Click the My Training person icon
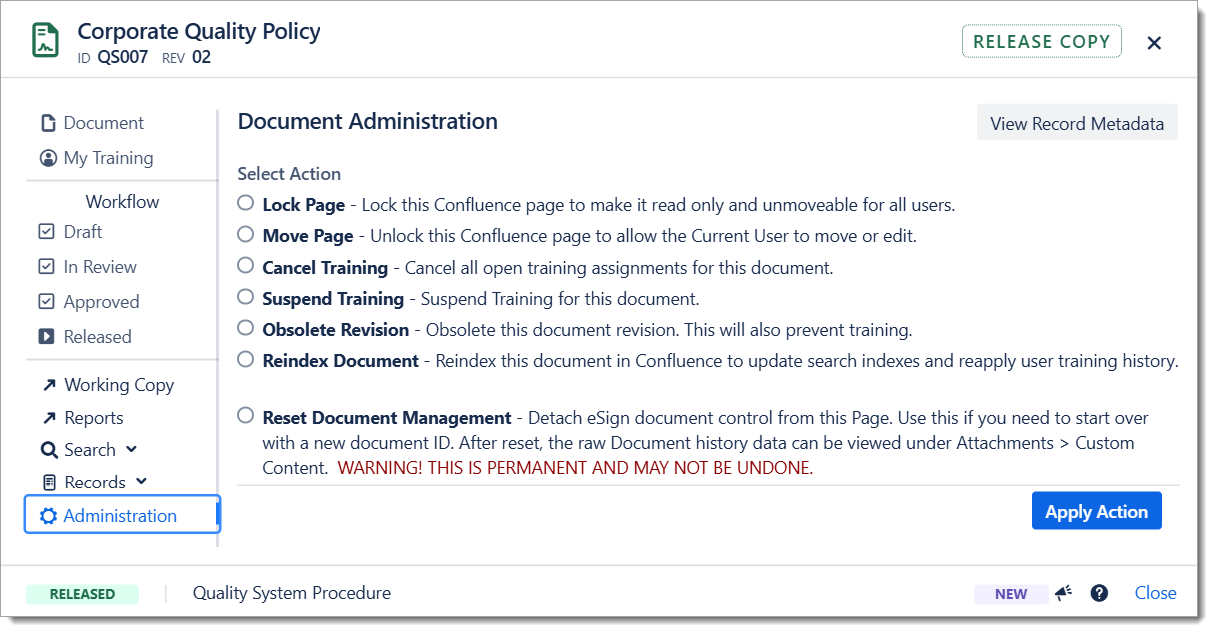This screenshot has width=1213, height=632. 47,158
